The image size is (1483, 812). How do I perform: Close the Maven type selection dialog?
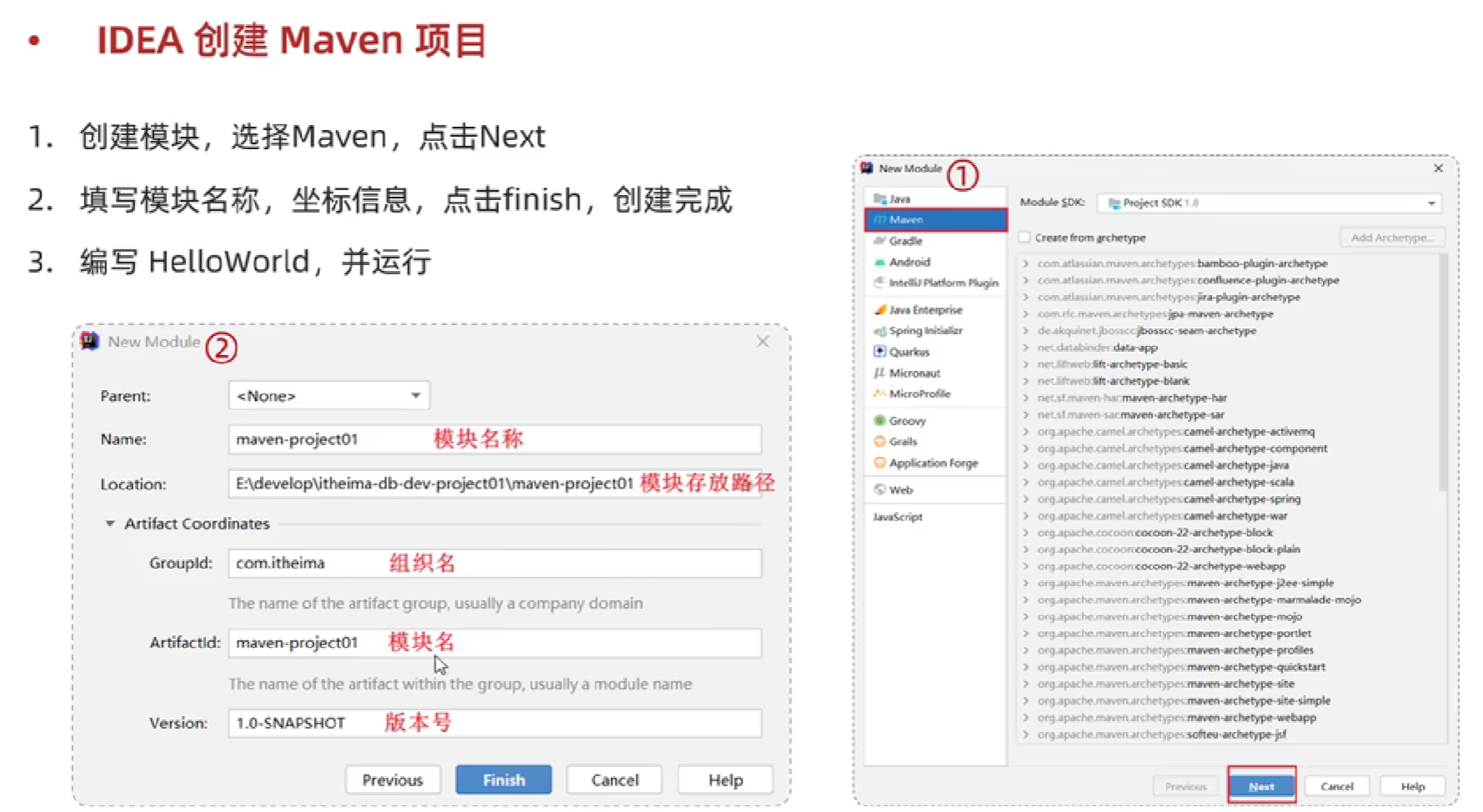tap(1438, 168)
